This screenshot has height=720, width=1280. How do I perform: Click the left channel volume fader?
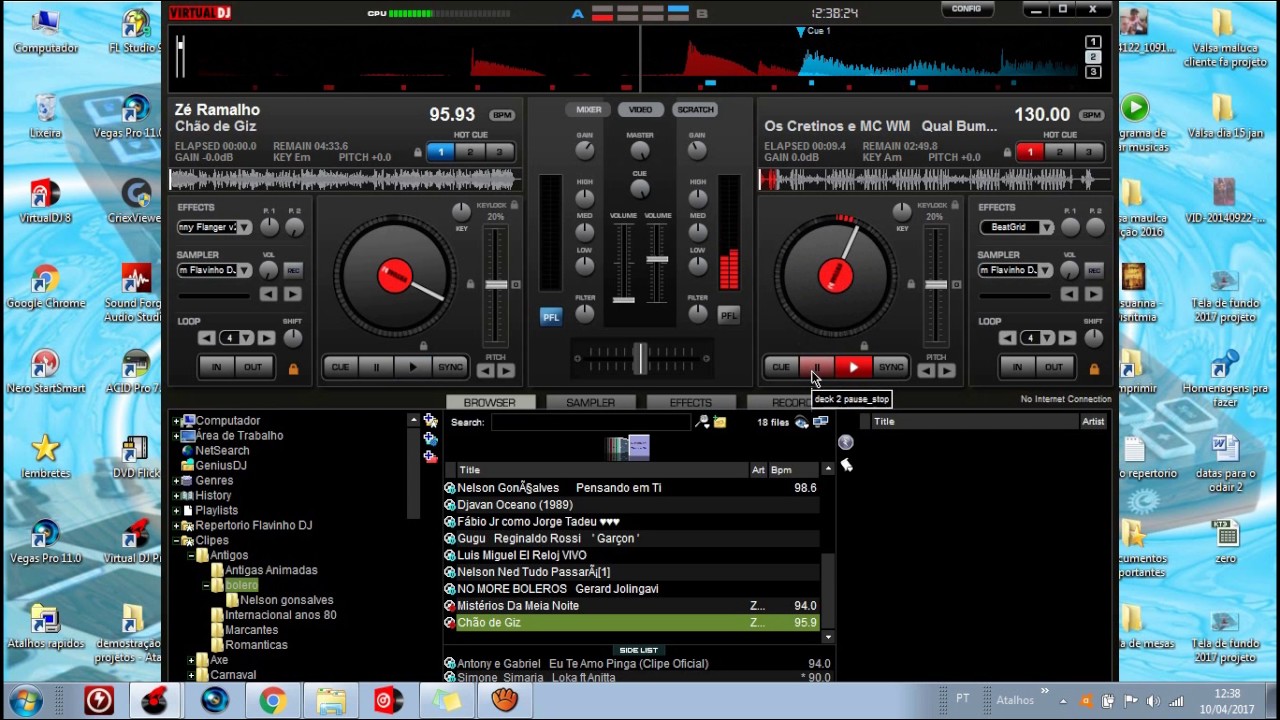click(x=623, y=299)
